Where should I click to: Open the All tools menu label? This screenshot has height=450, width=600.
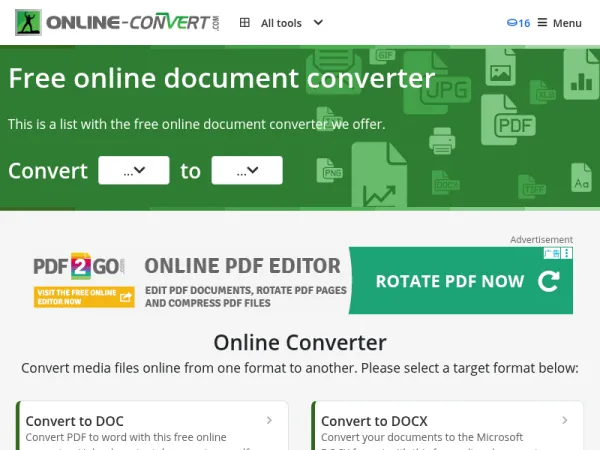coord(281,23)
